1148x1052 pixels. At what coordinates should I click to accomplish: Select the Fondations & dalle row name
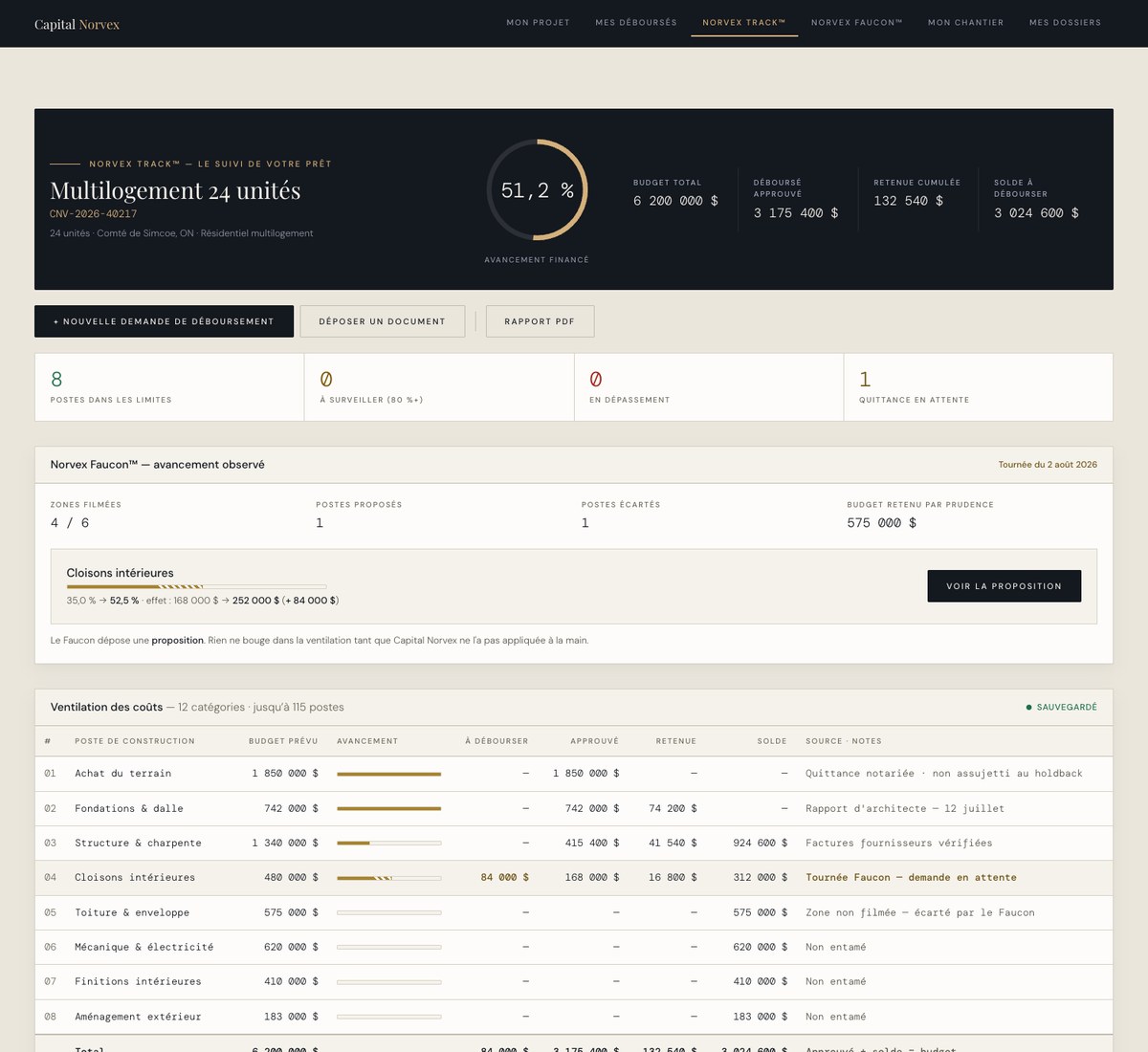pos(129,809)
